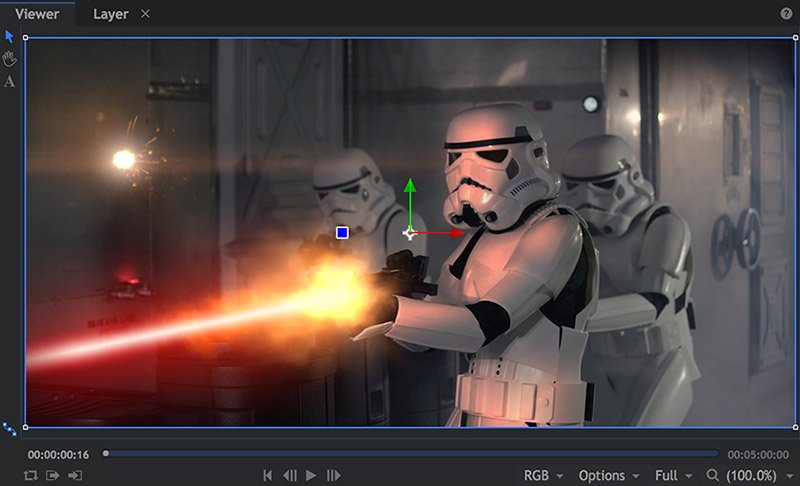Screen dimensions: 800x486
Task: Jump to start of timeline
Action: 267,475
